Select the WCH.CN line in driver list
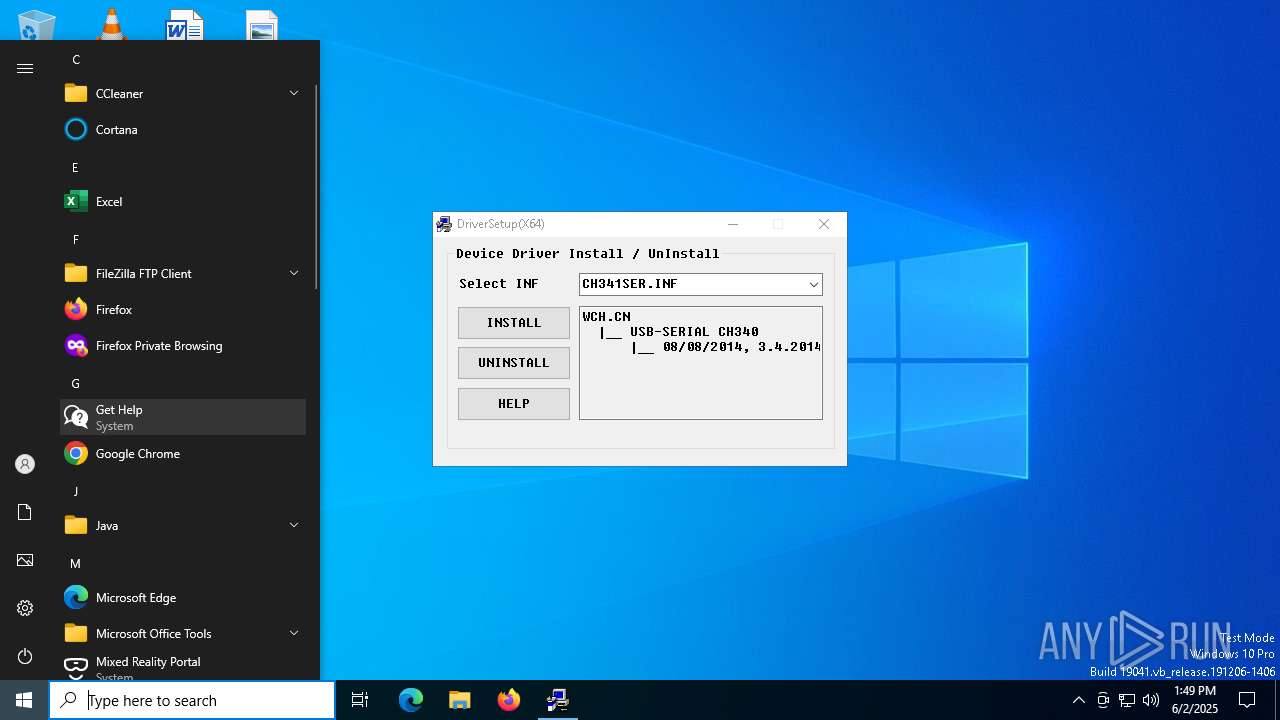This screenshot has height=720, width=1280. [x=606, y=317]
